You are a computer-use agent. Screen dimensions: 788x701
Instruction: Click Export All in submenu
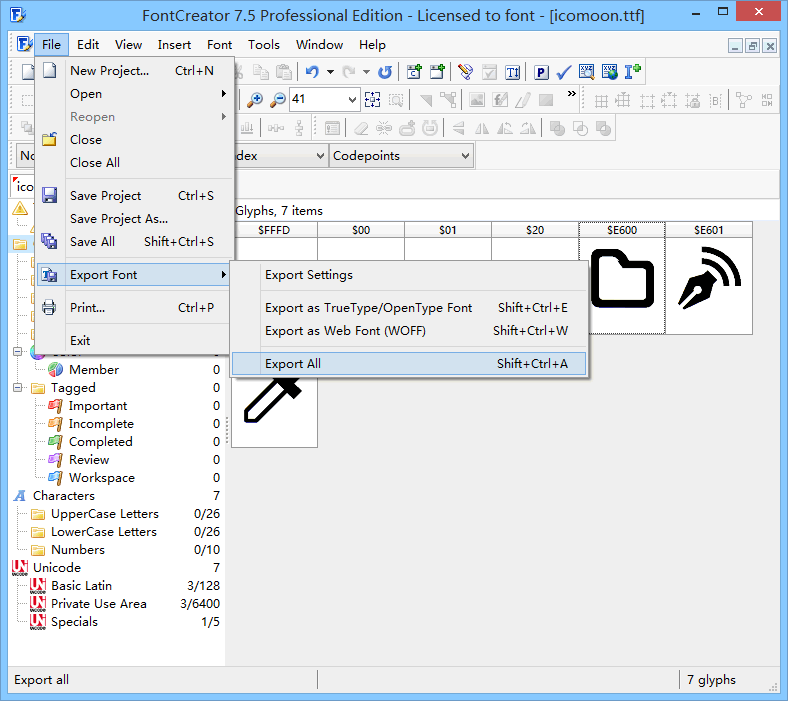409,364
